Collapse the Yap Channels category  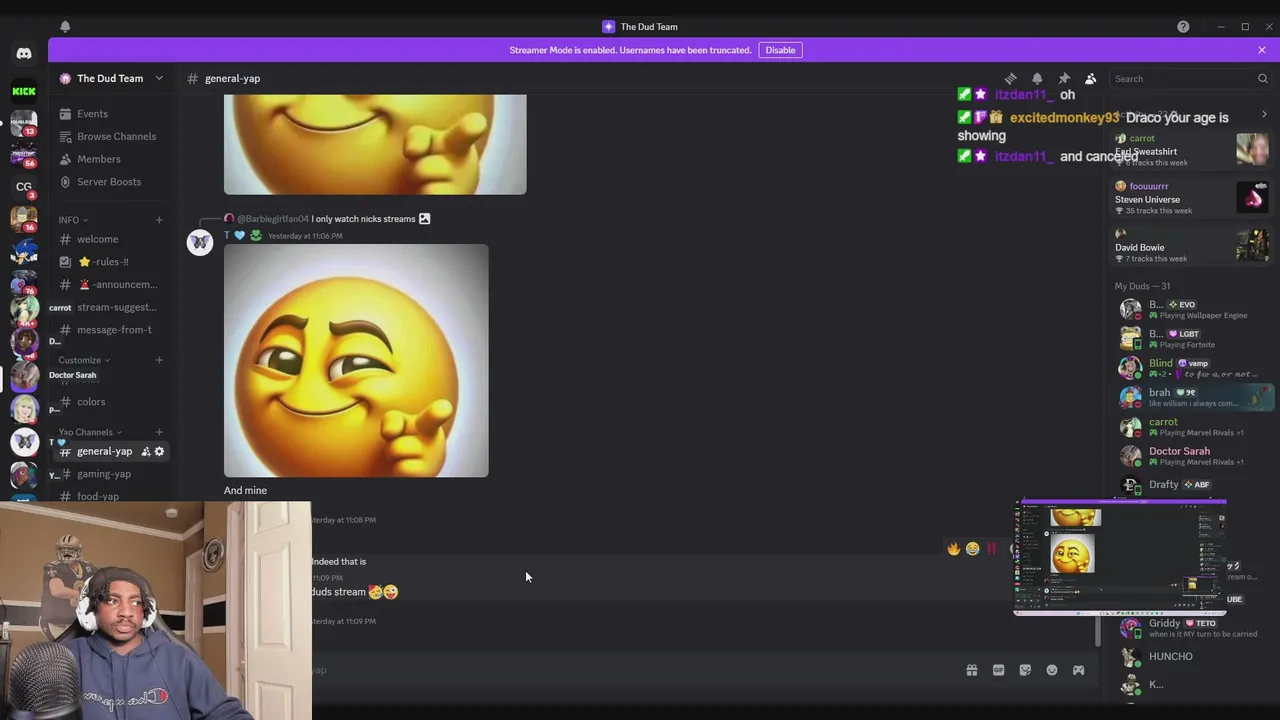coord(89,432)
